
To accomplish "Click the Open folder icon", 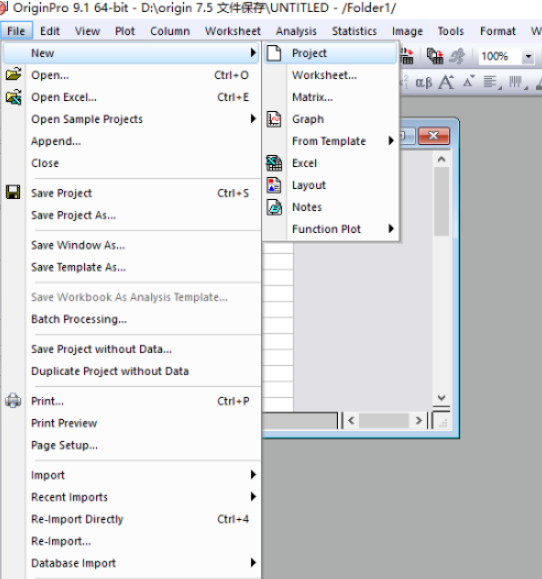I will [14, 75].
